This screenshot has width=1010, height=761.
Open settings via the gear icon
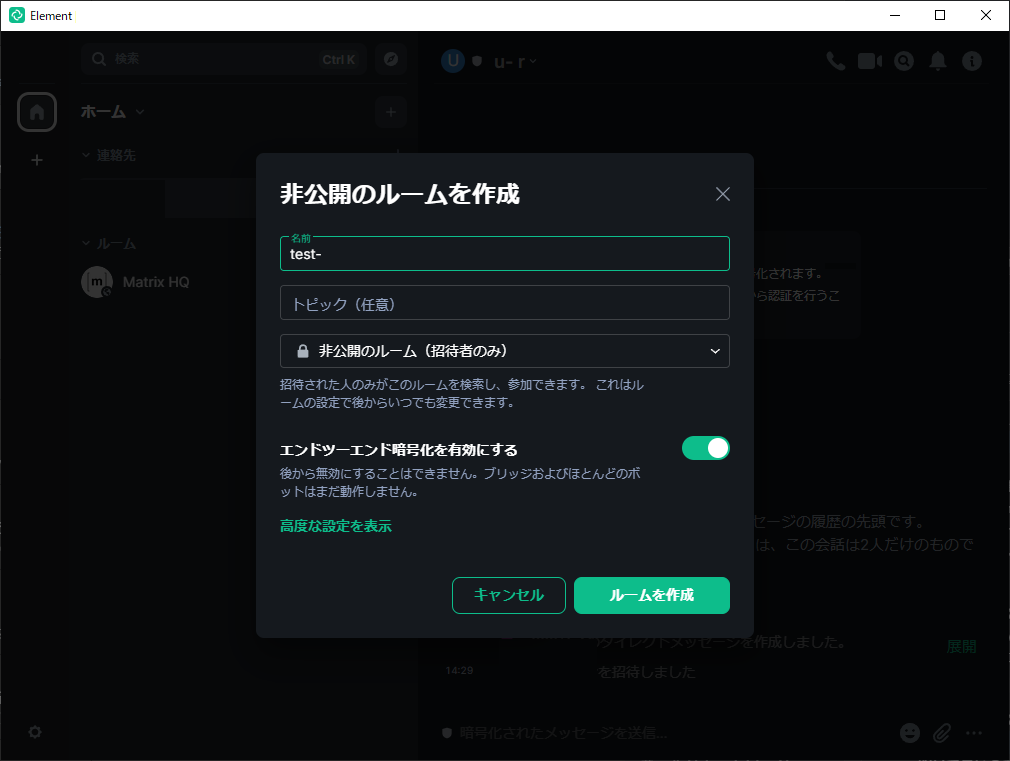(34, 732)
